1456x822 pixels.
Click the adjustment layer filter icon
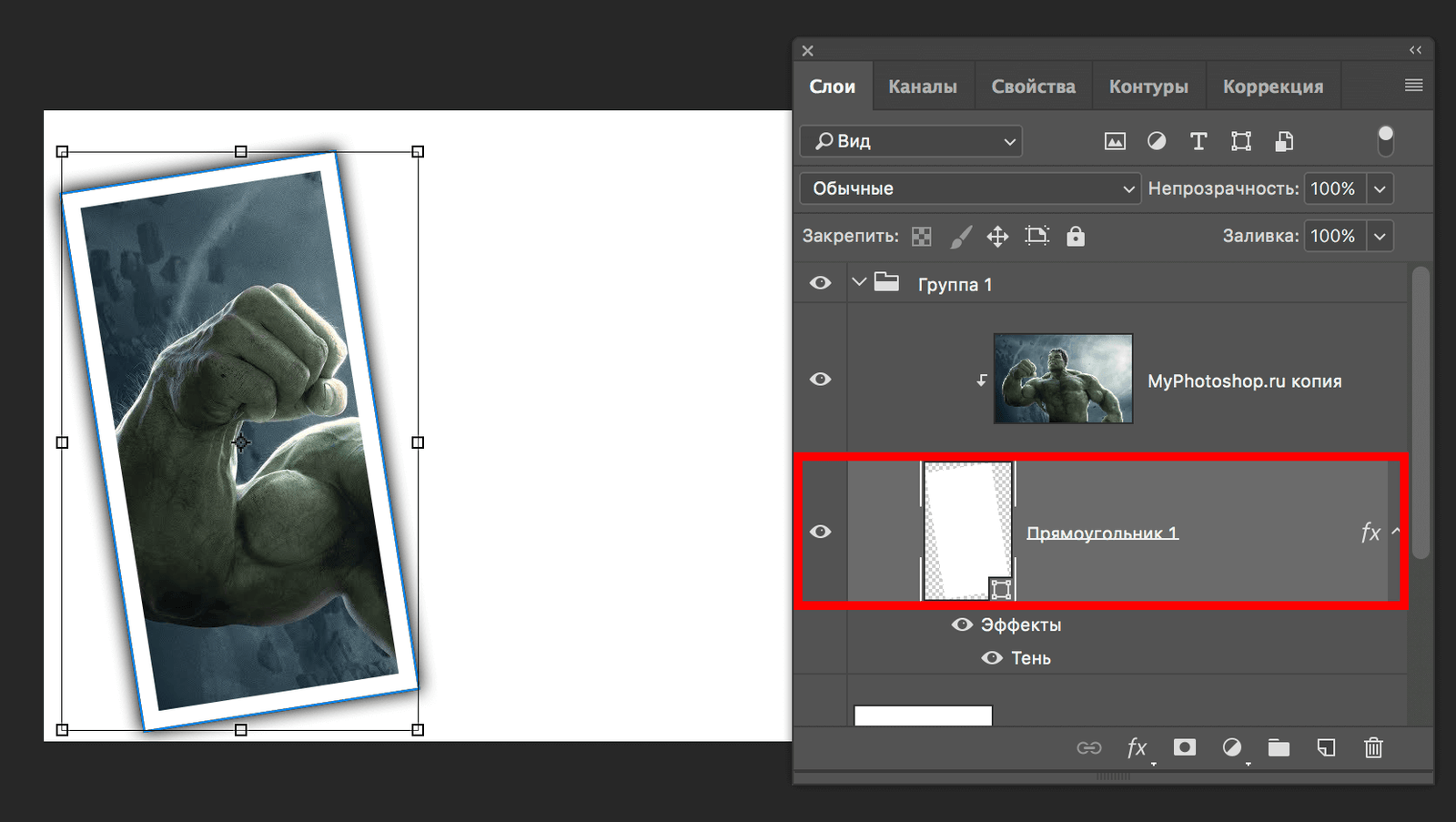[x=1157, y=141]
